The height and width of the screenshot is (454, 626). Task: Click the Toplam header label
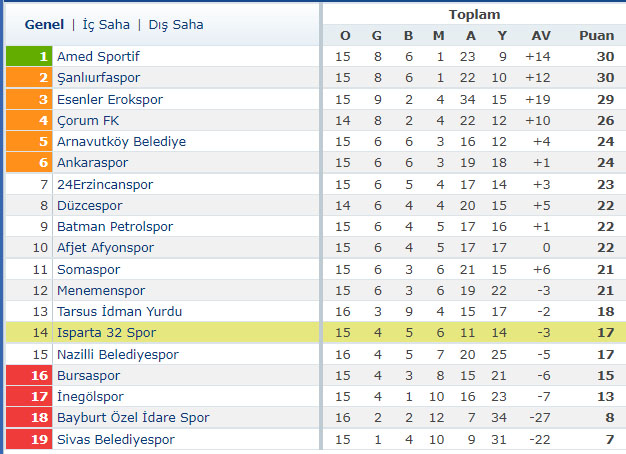pos(474,15)
